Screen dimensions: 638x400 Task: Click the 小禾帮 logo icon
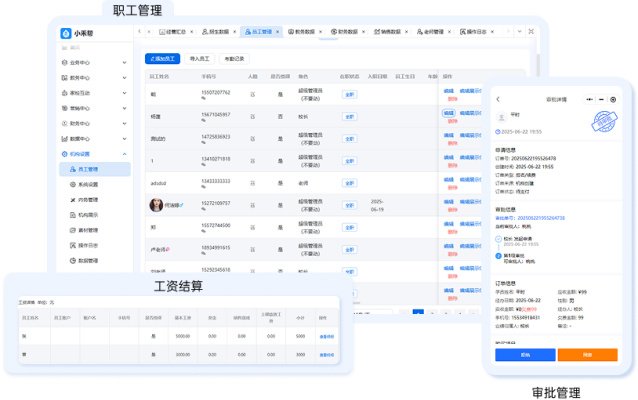pos(66,33)
